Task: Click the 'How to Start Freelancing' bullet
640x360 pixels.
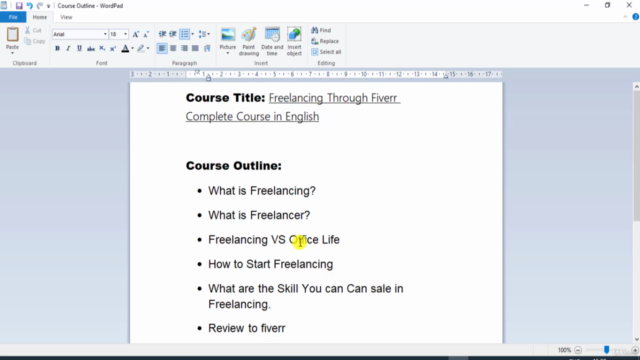Action: pyautogui.click(x=271, y=264)
